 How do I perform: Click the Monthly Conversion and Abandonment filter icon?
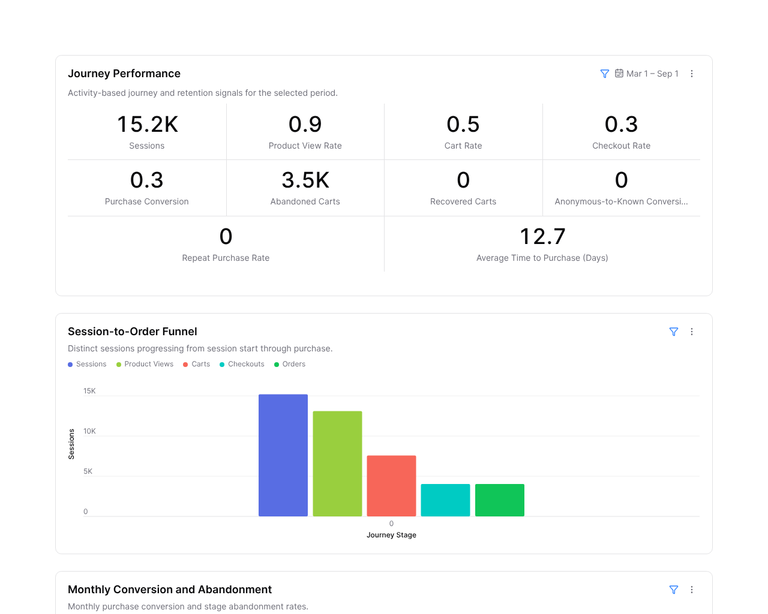(x=673, y=590)
